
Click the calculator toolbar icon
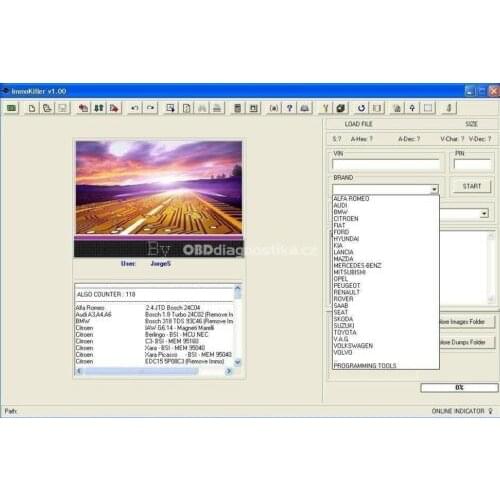(x=238, y=108)
